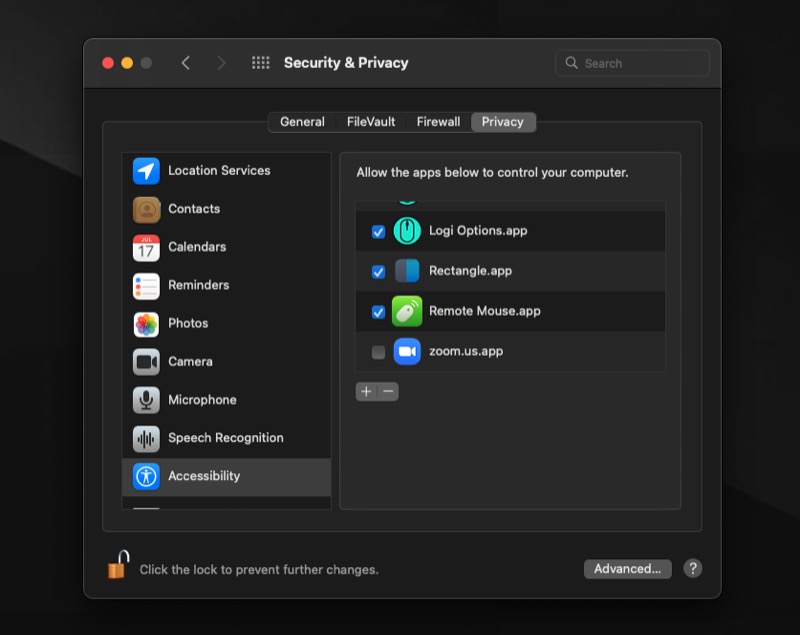
Task: Open Calendars privacy category
Action: tap(196, 247)
